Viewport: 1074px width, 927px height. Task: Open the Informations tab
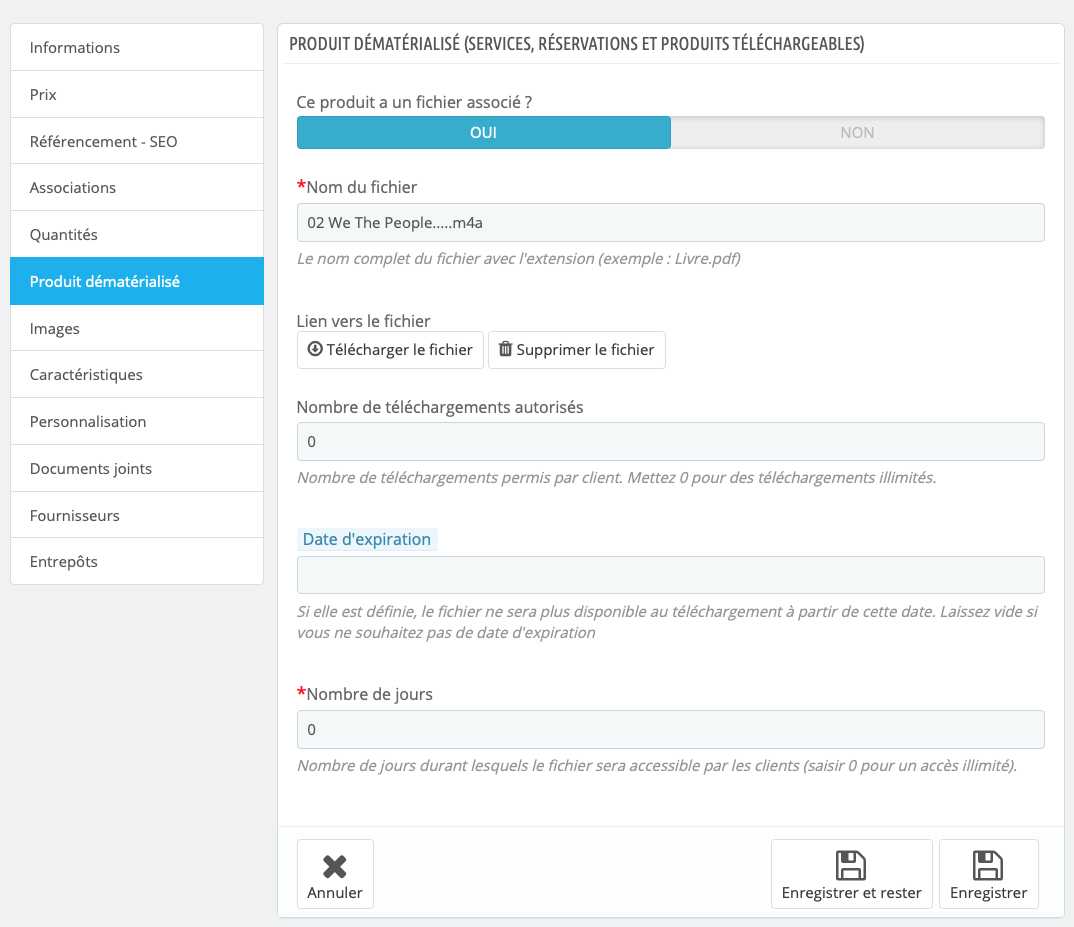tap(137, 48)
